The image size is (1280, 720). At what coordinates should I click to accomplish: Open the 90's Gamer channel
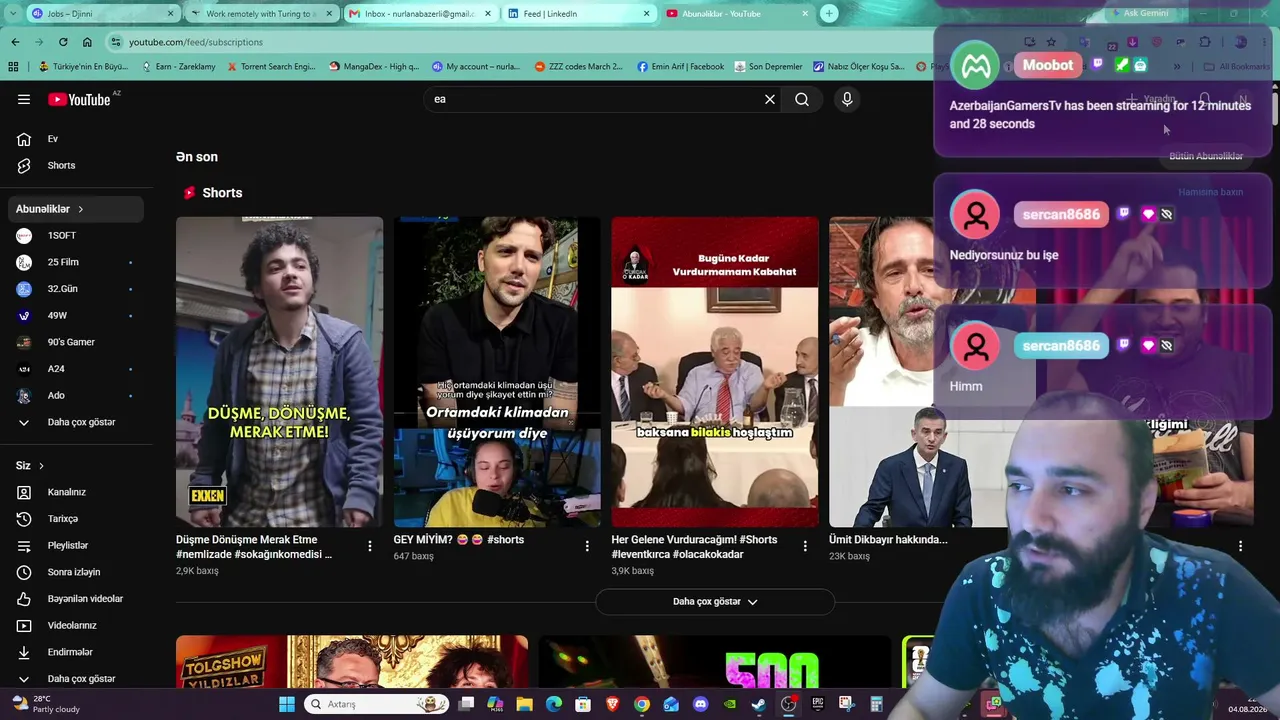pyautogui.click(x=76, y=342)
